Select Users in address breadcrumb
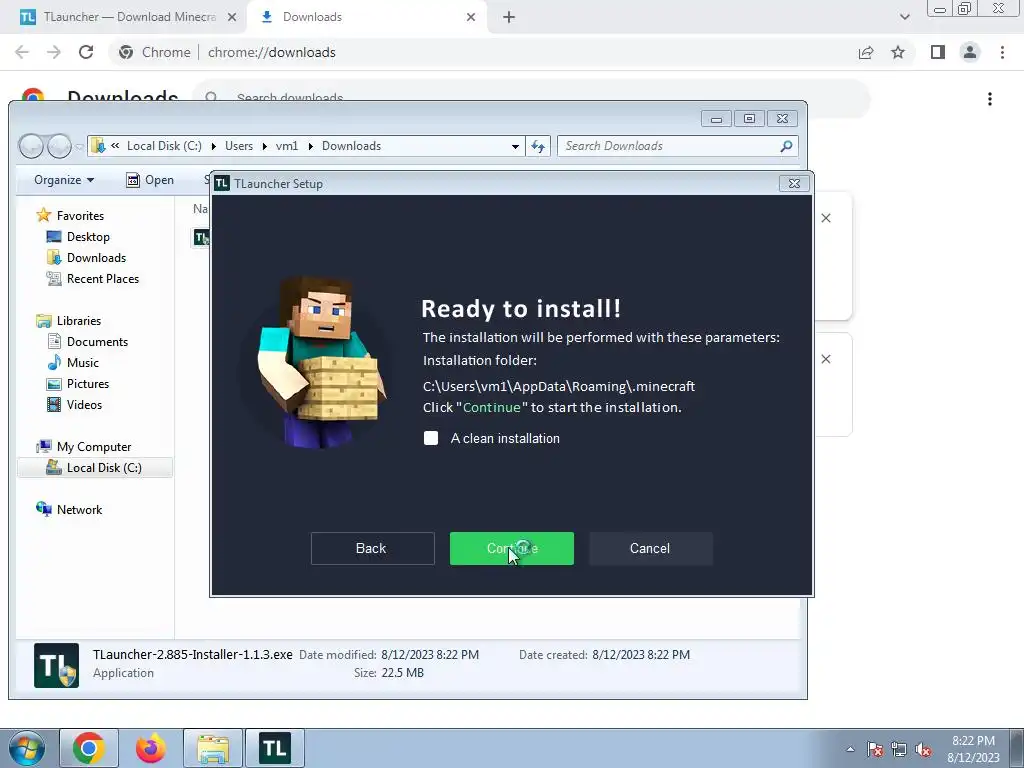The height and width of the screenshot is (768, 1024). click(239, 146)
